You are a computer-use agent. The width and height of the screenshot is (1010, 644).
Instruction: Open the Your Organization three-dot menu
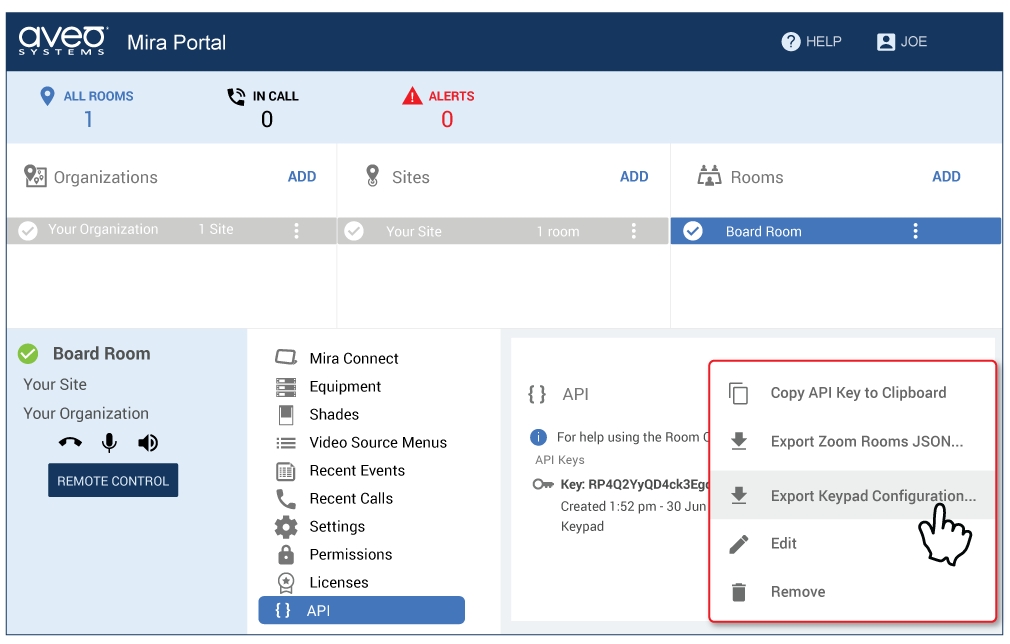tap(296, 231)
